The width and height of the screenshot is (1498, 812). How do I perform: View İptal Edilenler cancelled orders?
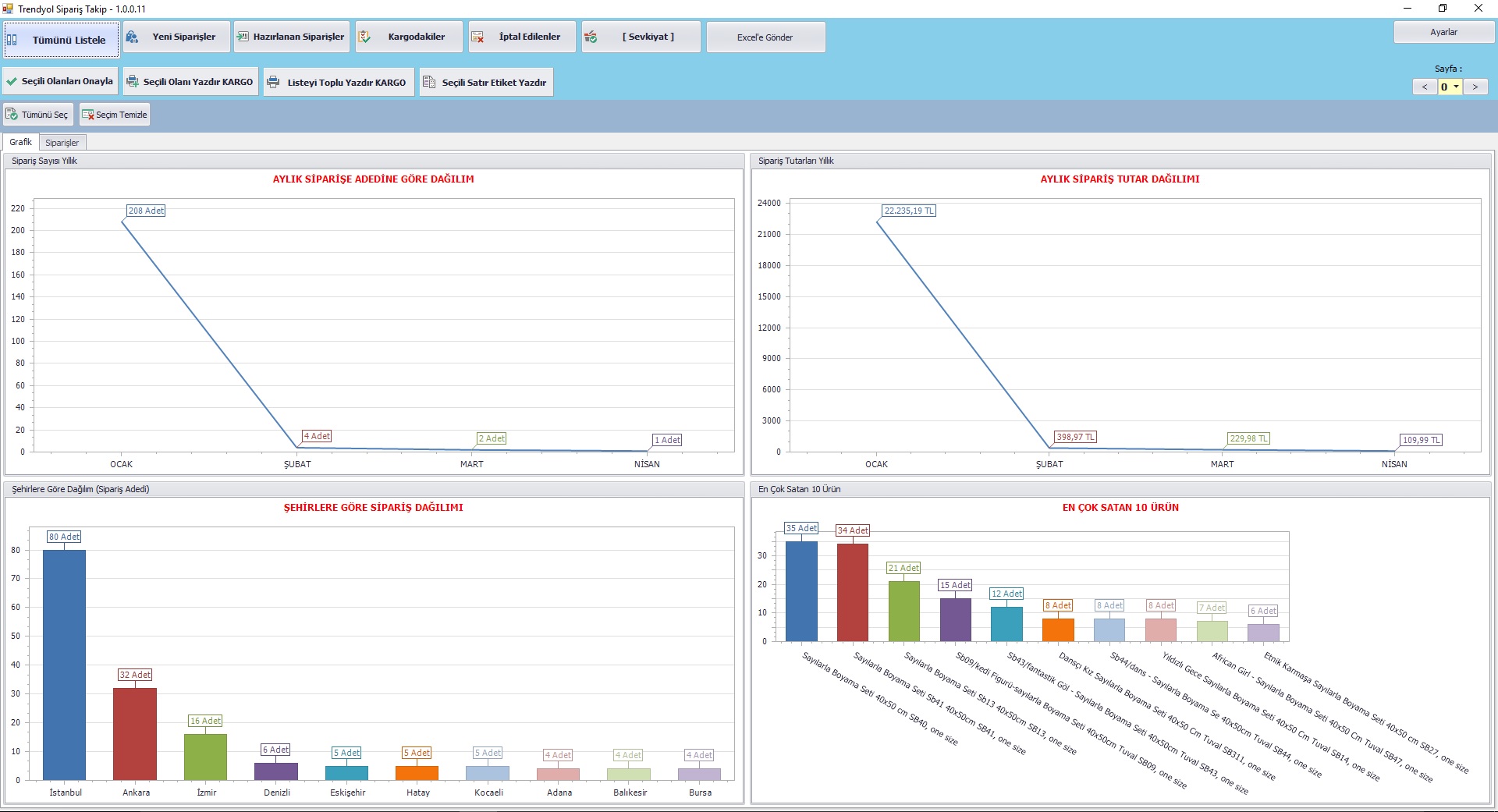[x=521, y=37]
